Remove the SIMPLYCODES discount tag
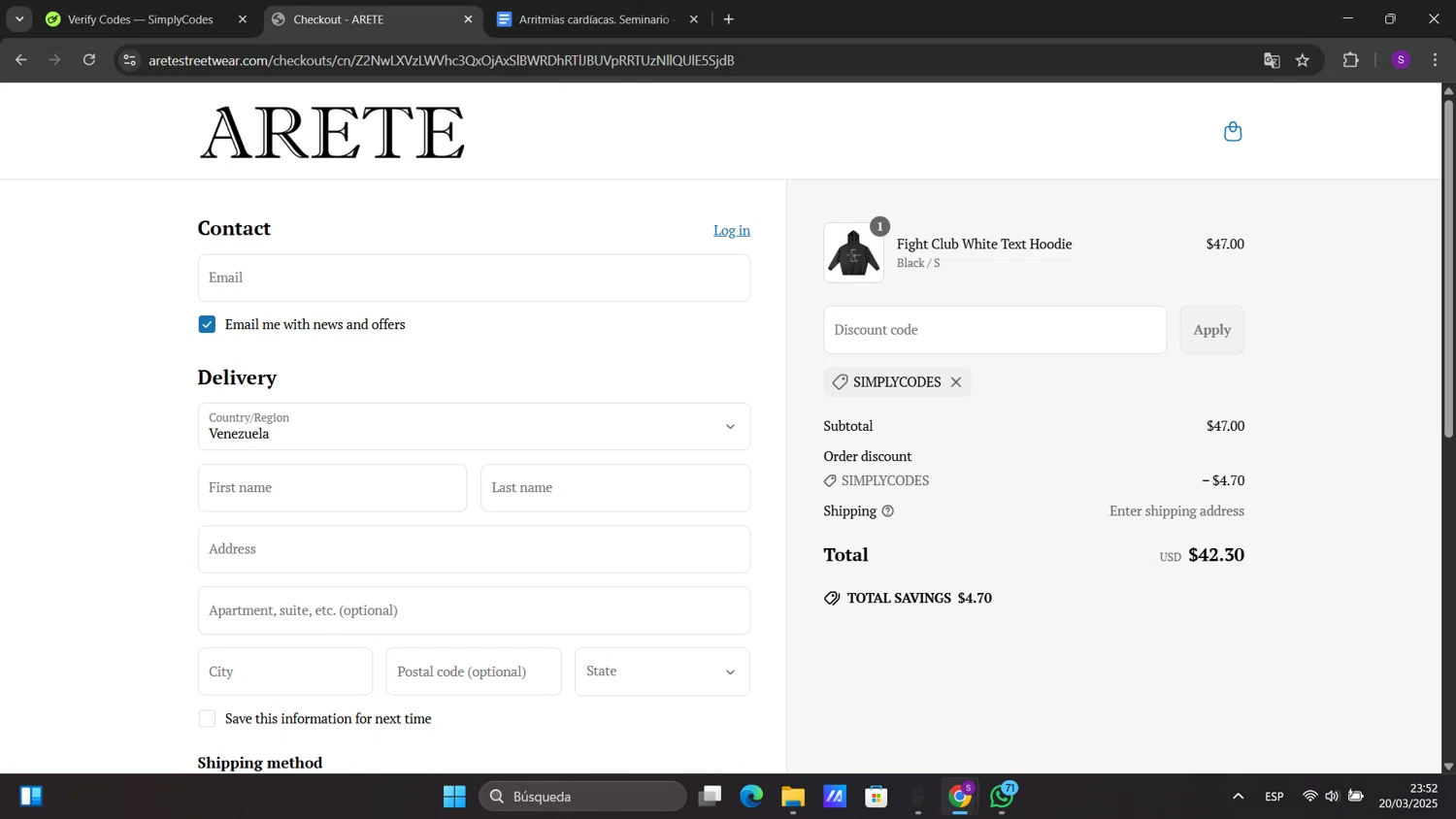The width and height of the screenshot is (1456, 819). pos(956,382)
